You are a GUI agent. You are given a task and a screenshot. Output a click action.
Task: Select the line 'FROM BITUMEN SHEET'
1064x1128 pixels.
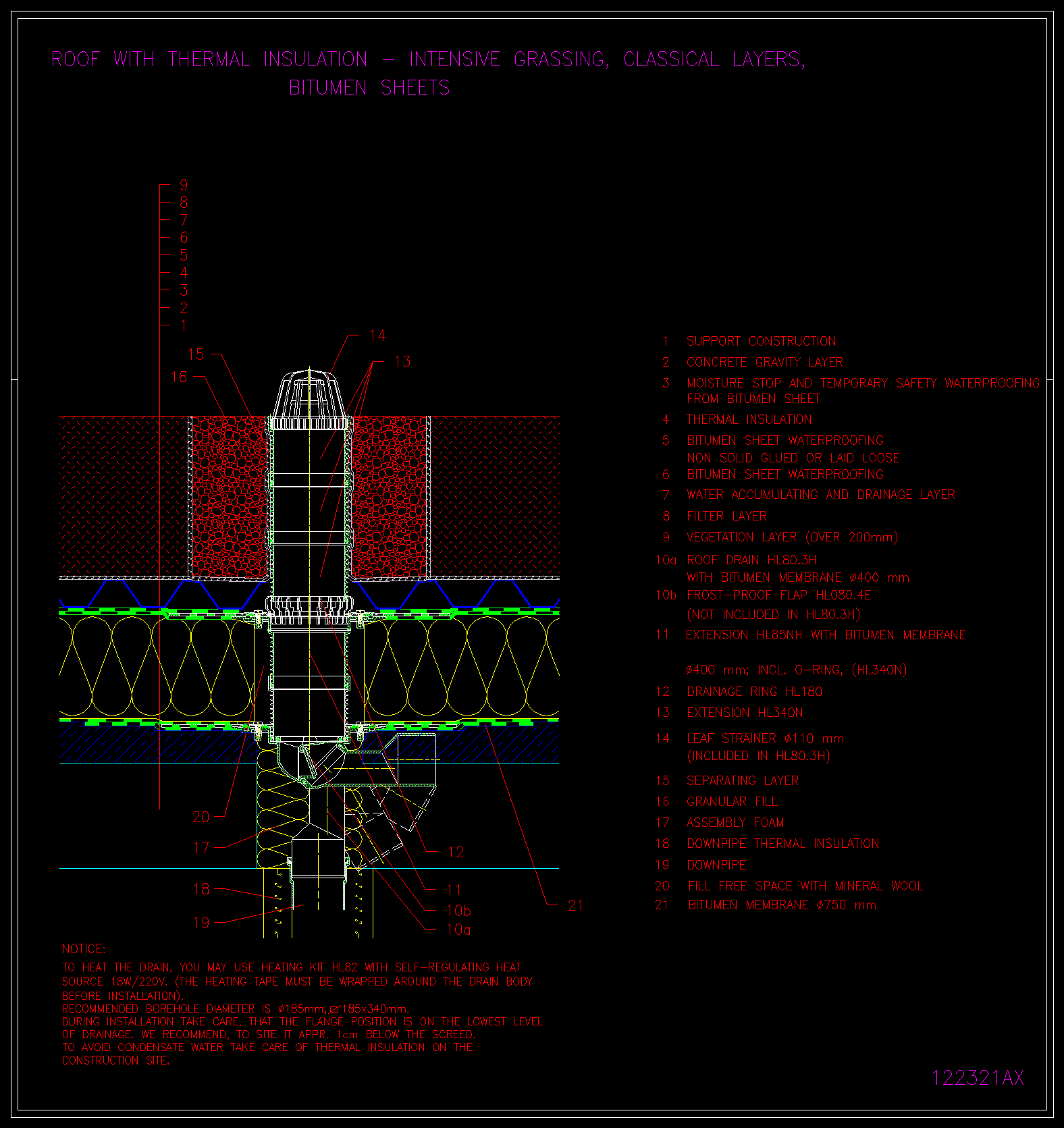coord(753,399)
